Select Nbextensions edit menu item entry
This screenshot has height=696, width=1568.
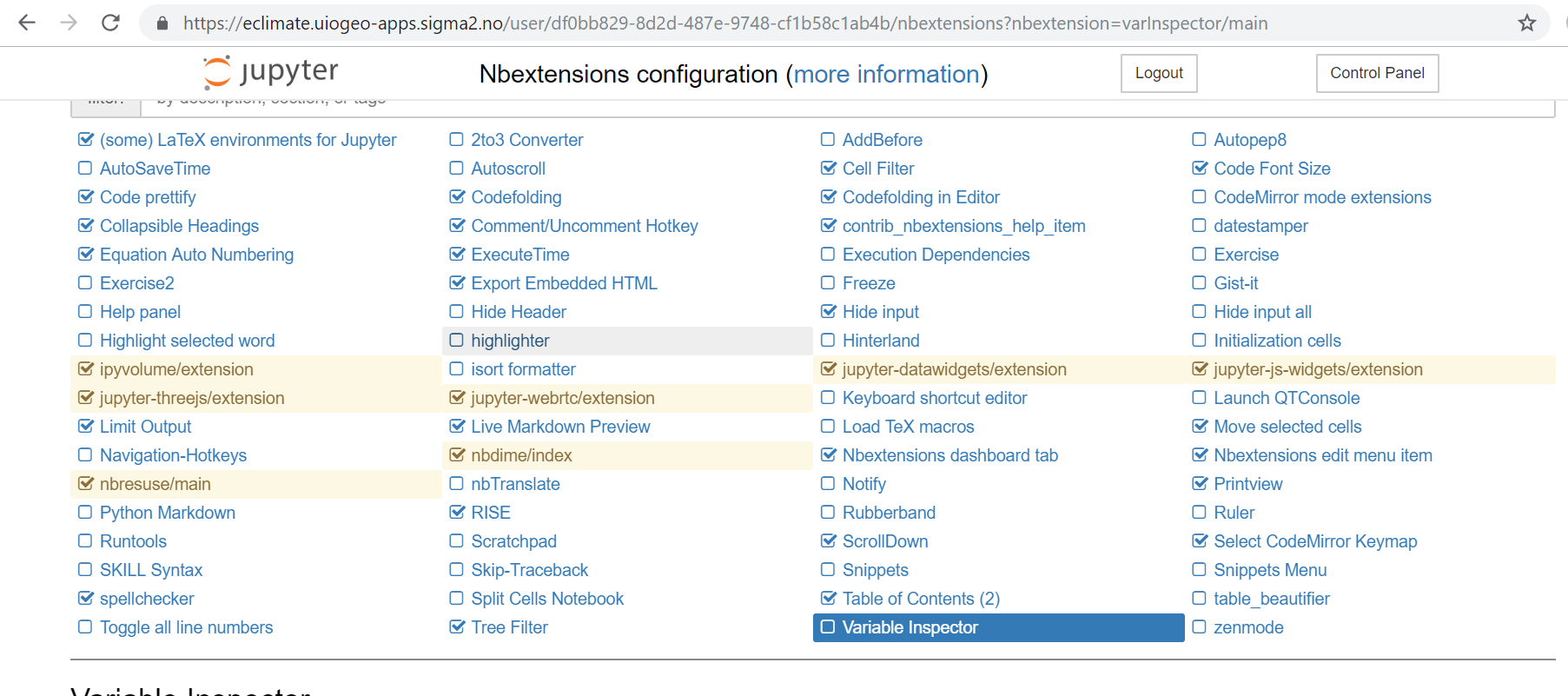click(x=1322, y=455)
